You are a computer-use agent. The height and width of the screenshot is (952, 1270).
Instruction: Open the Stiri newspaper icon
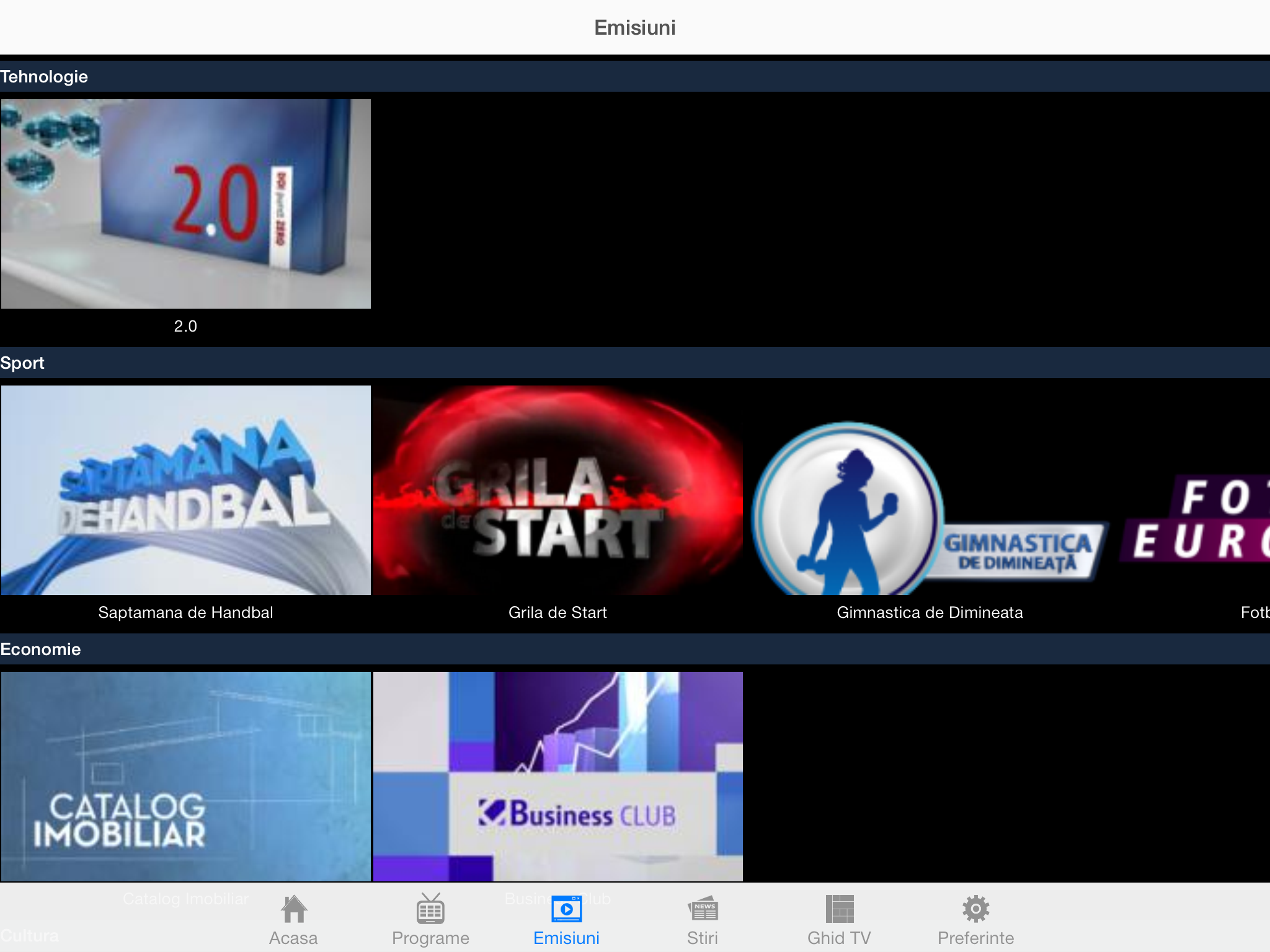pyautogui.click(x=703, y=909)
